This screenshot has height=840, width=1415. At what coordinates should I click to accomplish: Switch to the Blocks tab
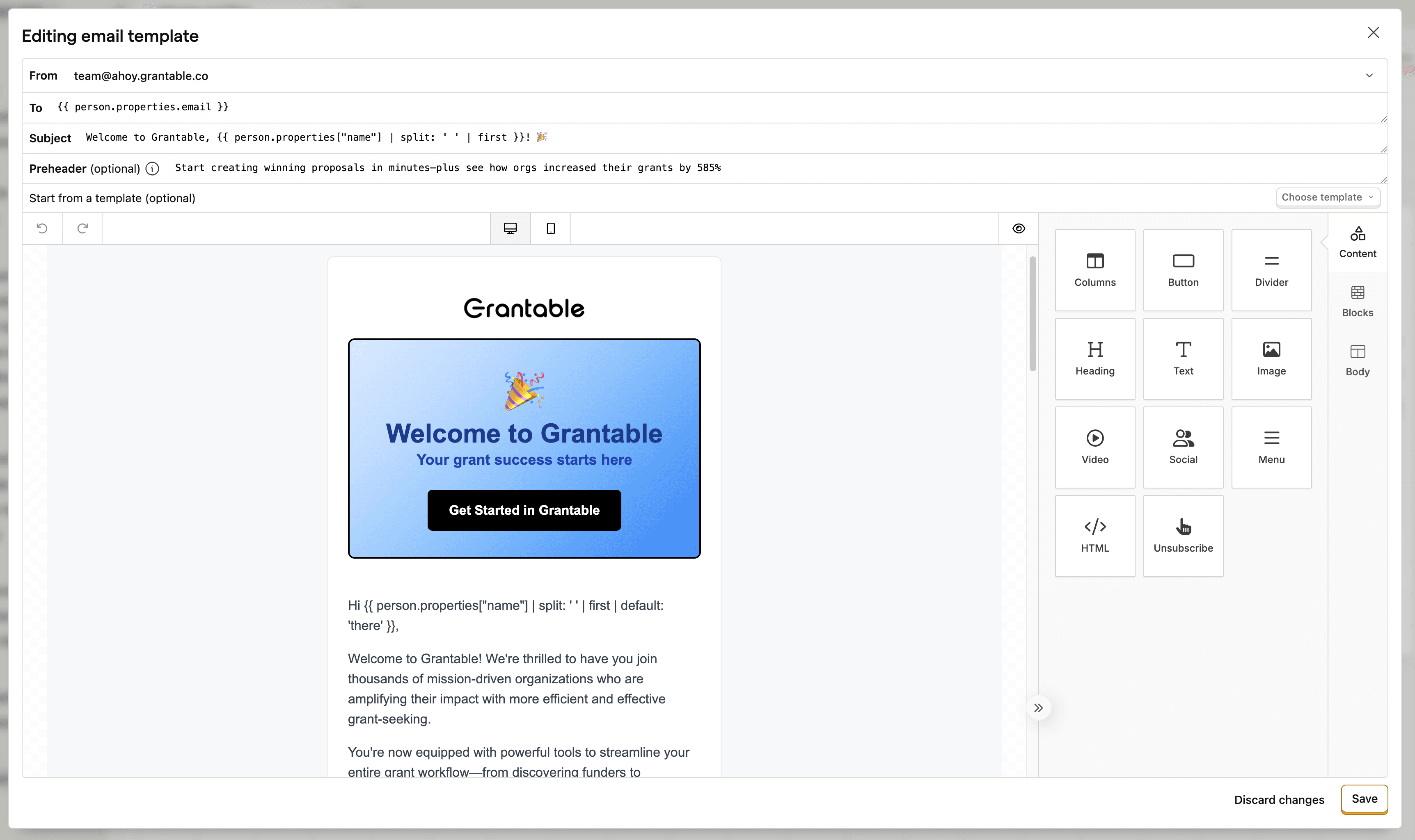coord(1357,301)
